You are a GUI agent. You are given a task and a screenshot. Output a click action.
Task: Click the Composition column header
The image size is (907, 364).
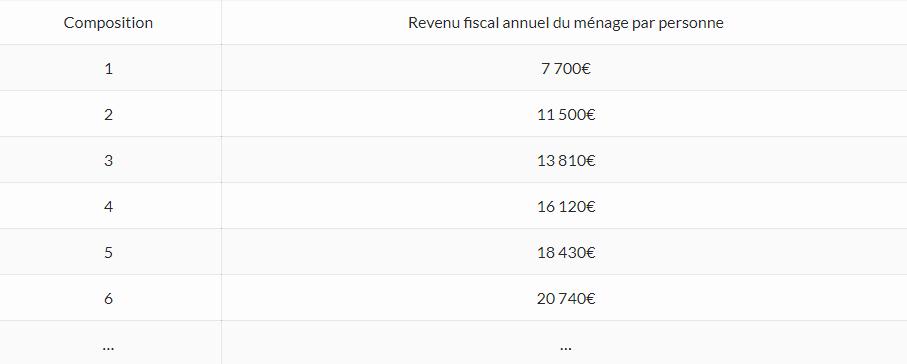[108, 23]
